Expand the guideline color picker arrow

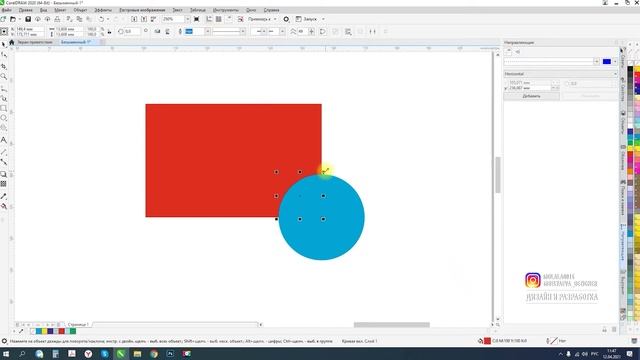pyautogui.click(x=615, y=62)
